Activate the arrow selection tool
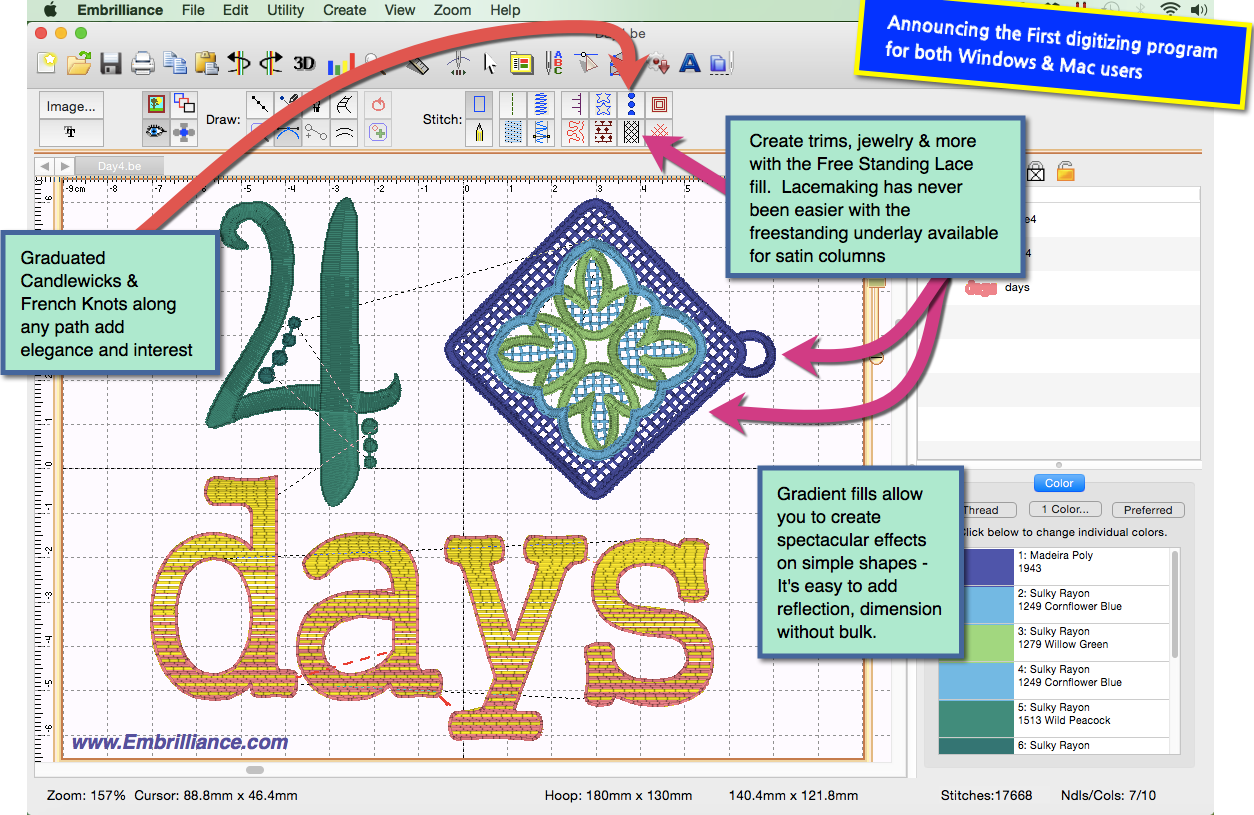1254x815 pixels. 488,65
